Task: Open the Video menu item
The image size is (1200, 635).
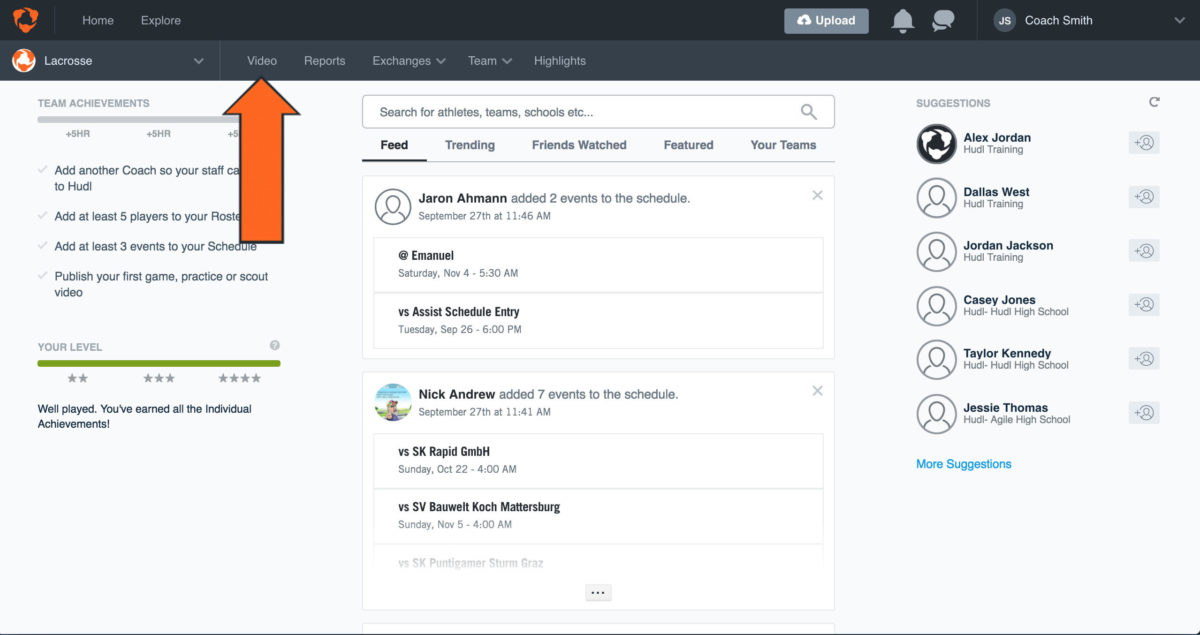Action: click(262, 61)
